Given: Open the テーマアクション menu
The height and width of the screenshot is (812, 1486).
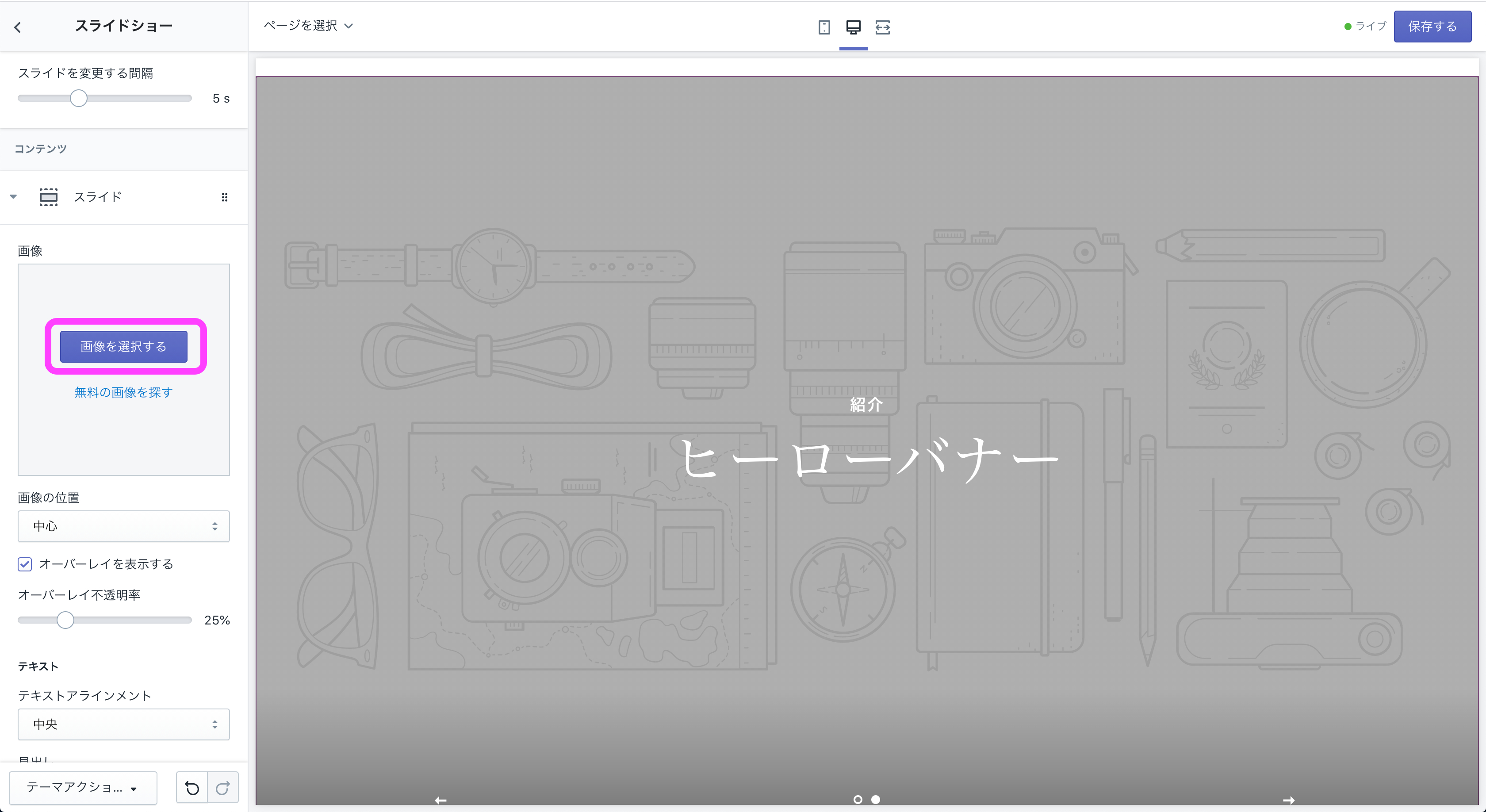Looking at the screenshot, I should pyautogui.click(x=83, y=788).
